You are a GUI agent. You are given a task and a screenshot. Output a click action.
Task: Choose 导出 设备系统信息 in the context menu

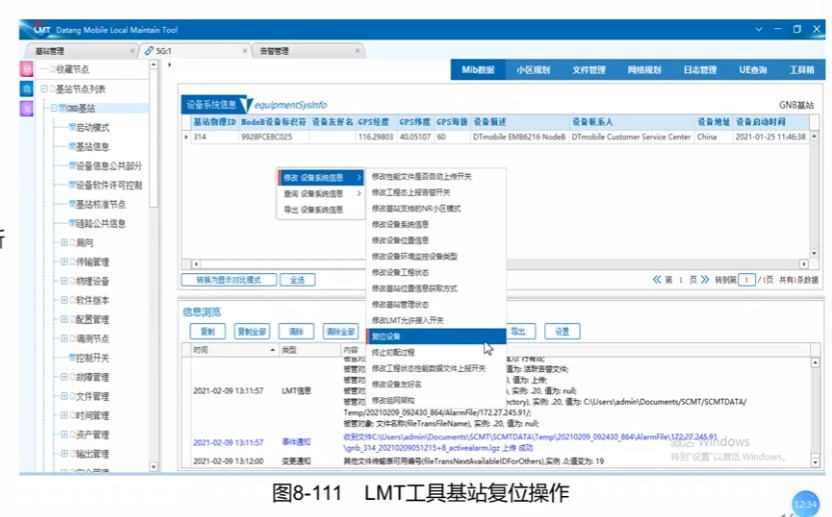(x=321, y=209)
